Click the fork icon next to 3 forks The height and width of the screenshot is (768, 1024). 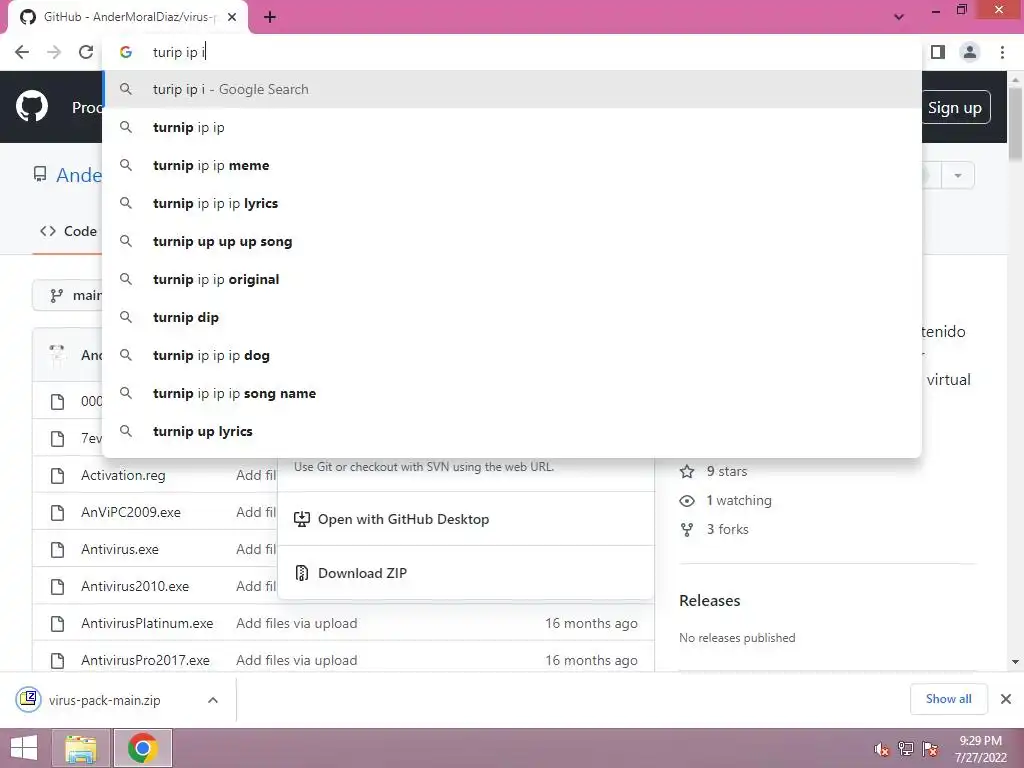point(687,530)
